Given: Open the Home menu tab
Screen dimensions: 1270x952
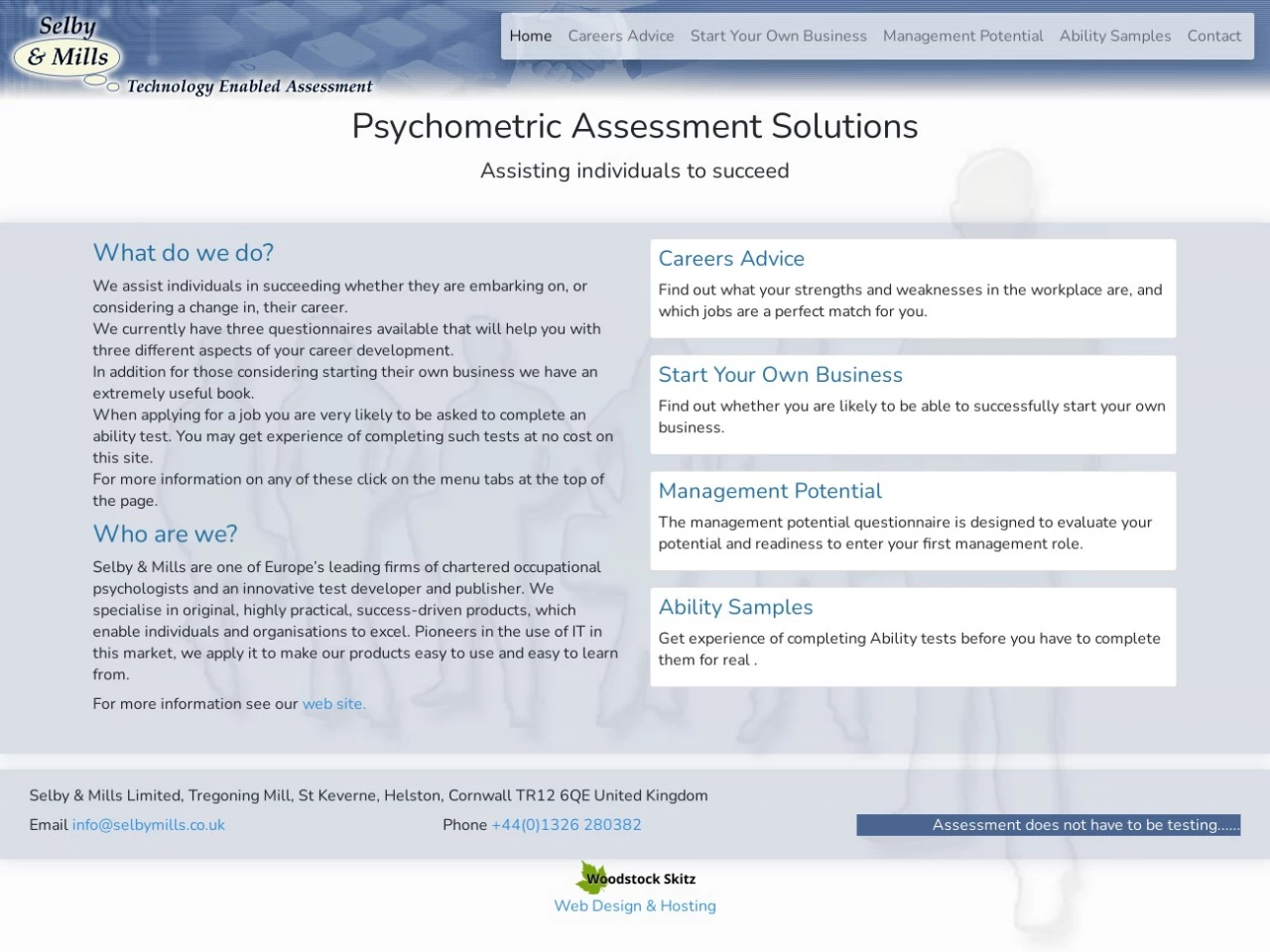Looking at the screenshot, I should pyautogui.click(x=530, y=36).
